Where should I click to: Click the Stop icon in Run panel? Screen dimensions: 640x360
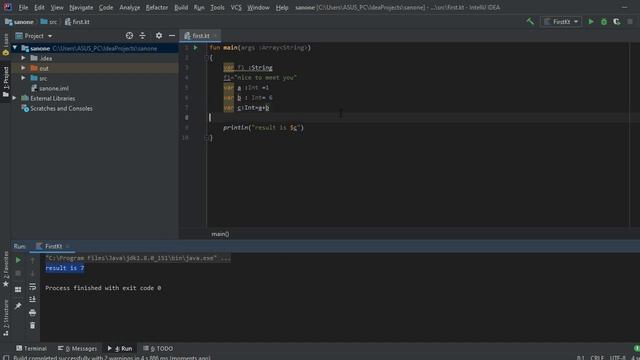point(18,273)
